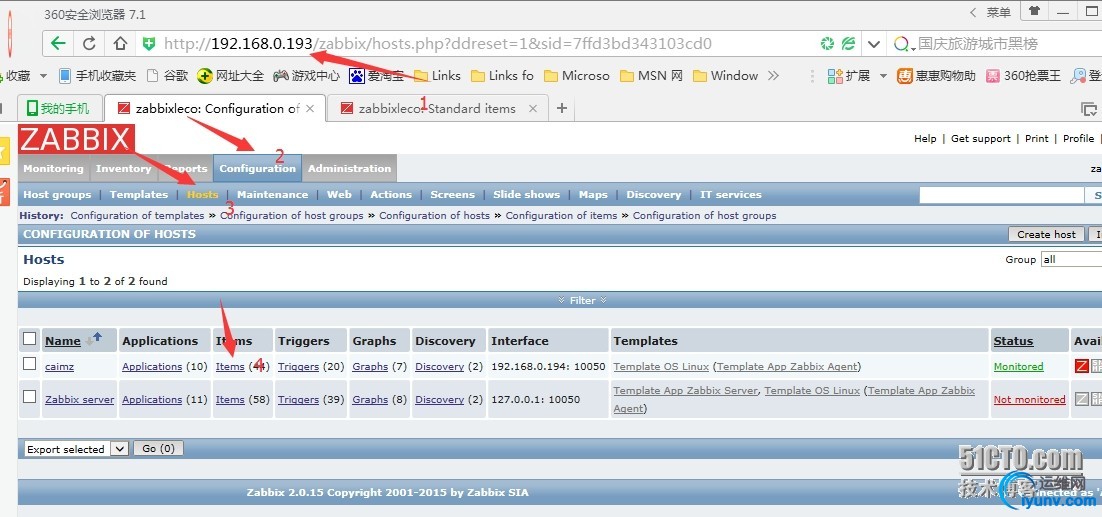
Task: Open the caimz host link
Action: pyautogui.click(x=60, y=367)
